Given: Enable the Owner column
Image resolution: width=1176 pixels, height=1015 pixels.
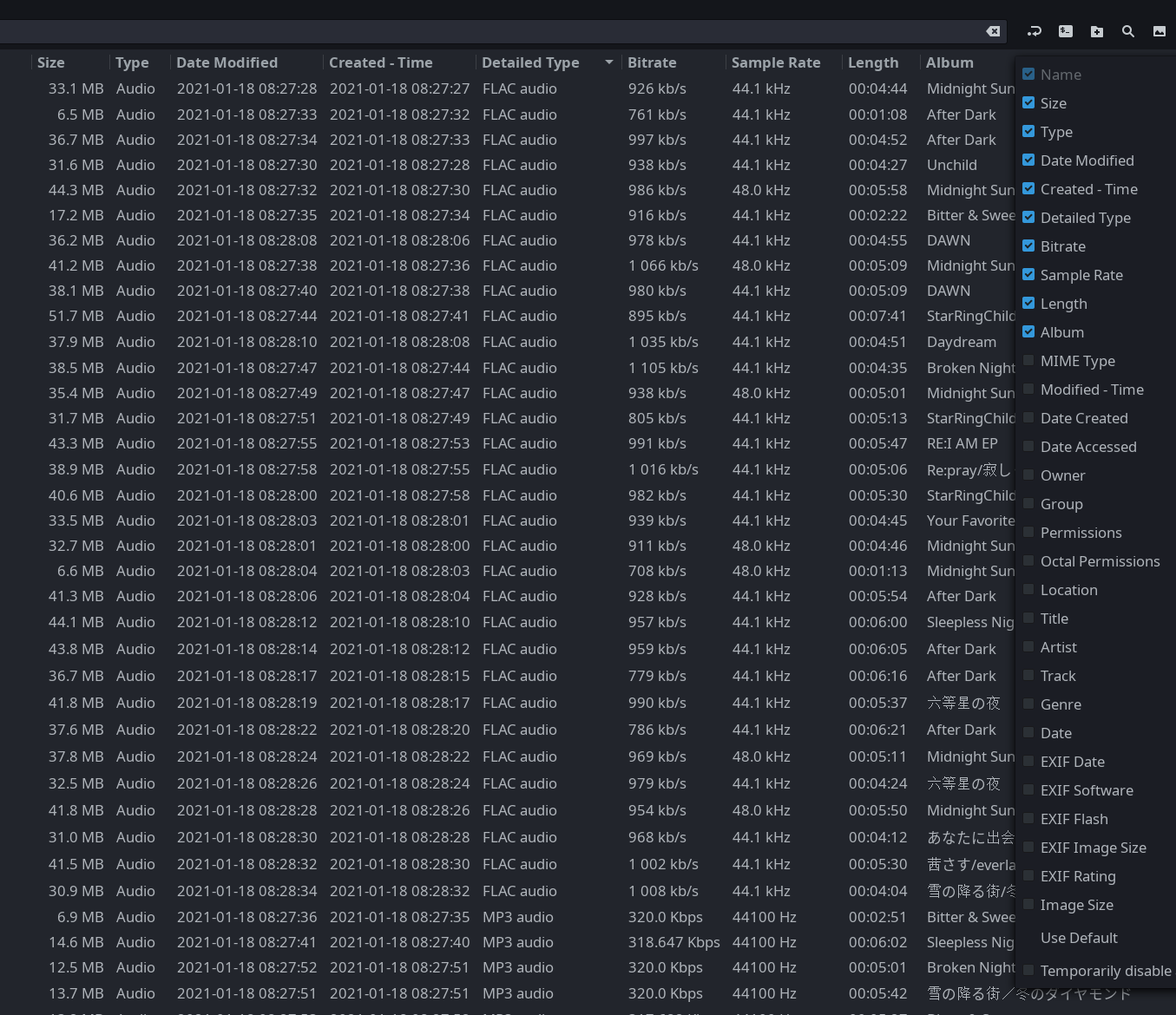Looking at the screenshot, I should (x=1028, y=475).
